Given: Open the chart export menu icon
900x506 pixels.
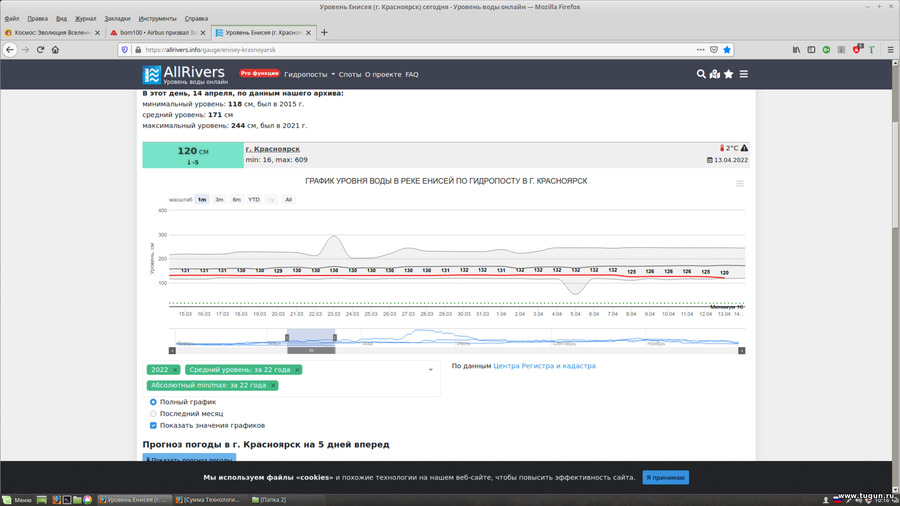Looking at the screenshot, I should (x=740, y=184).
